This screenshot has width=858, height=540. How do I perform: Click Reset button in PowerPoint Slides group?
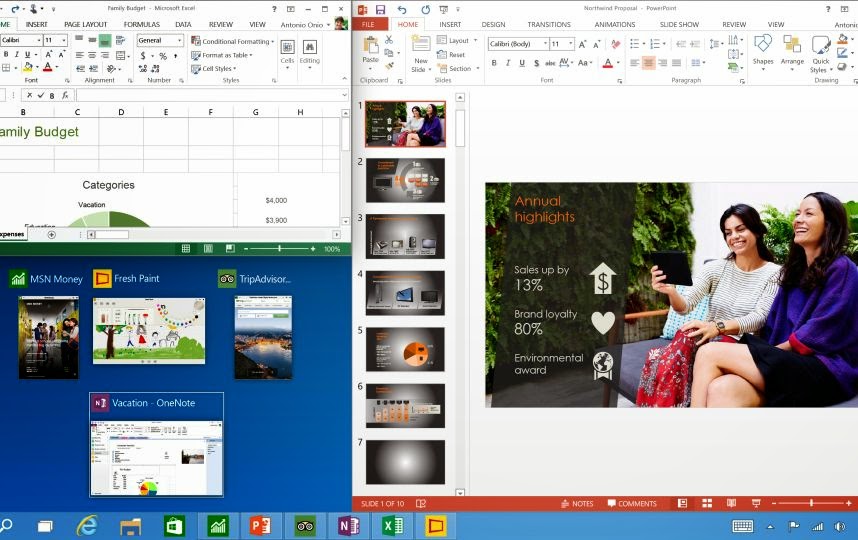pos(451,55)
